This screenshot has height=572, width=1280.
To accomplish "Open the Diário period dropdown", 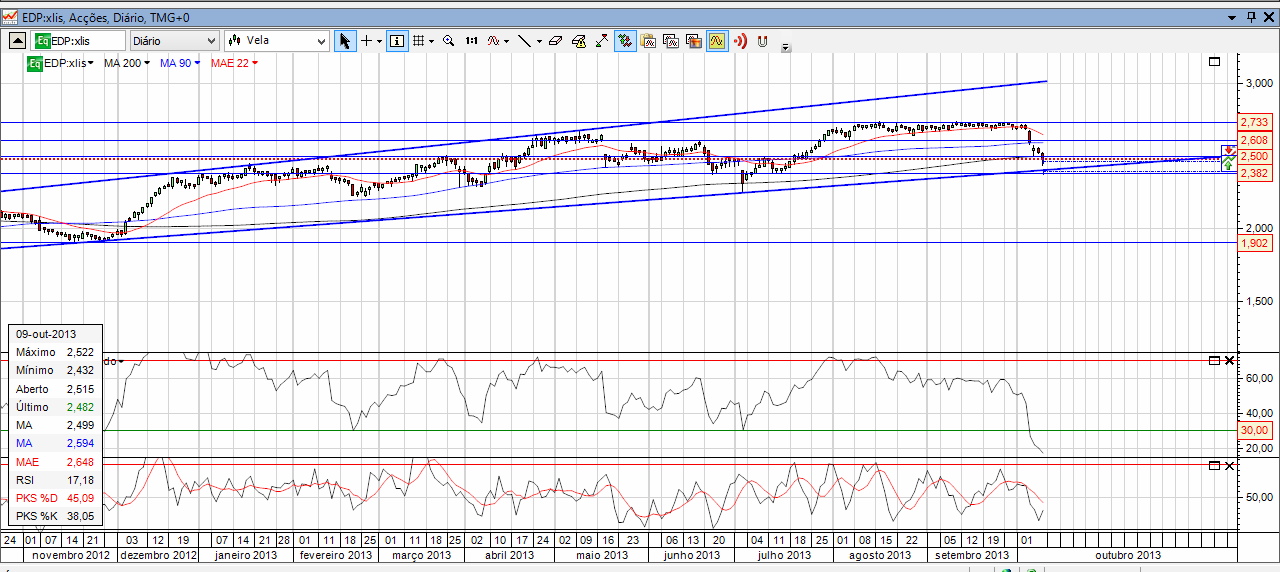I will click(174, 41).
